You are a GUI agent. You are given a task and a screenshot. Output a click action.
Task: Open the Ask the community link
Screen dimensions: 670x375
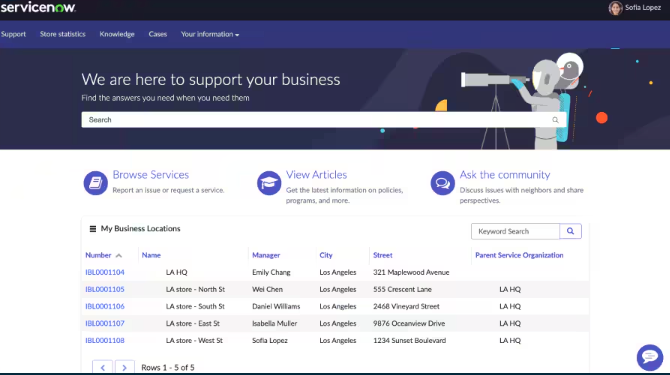(505, 175)
